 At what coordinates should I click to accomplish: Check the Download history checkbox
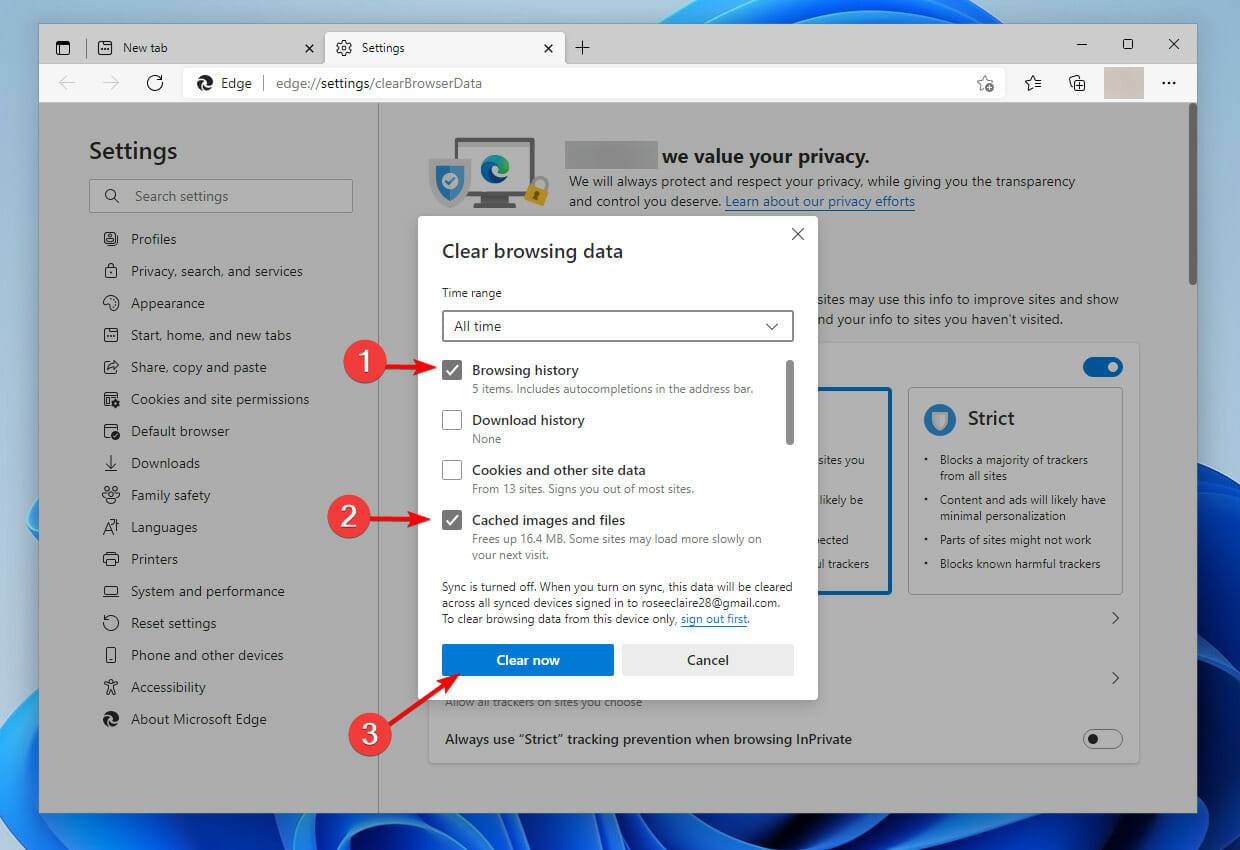pos(452,420)
